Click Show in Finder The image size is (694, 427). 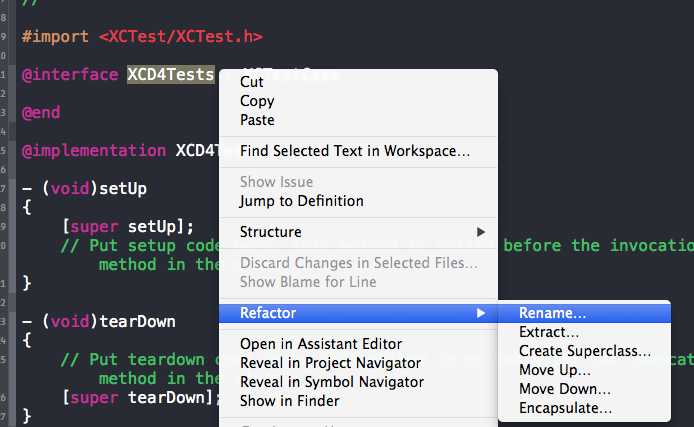click(x=289, y=401)
